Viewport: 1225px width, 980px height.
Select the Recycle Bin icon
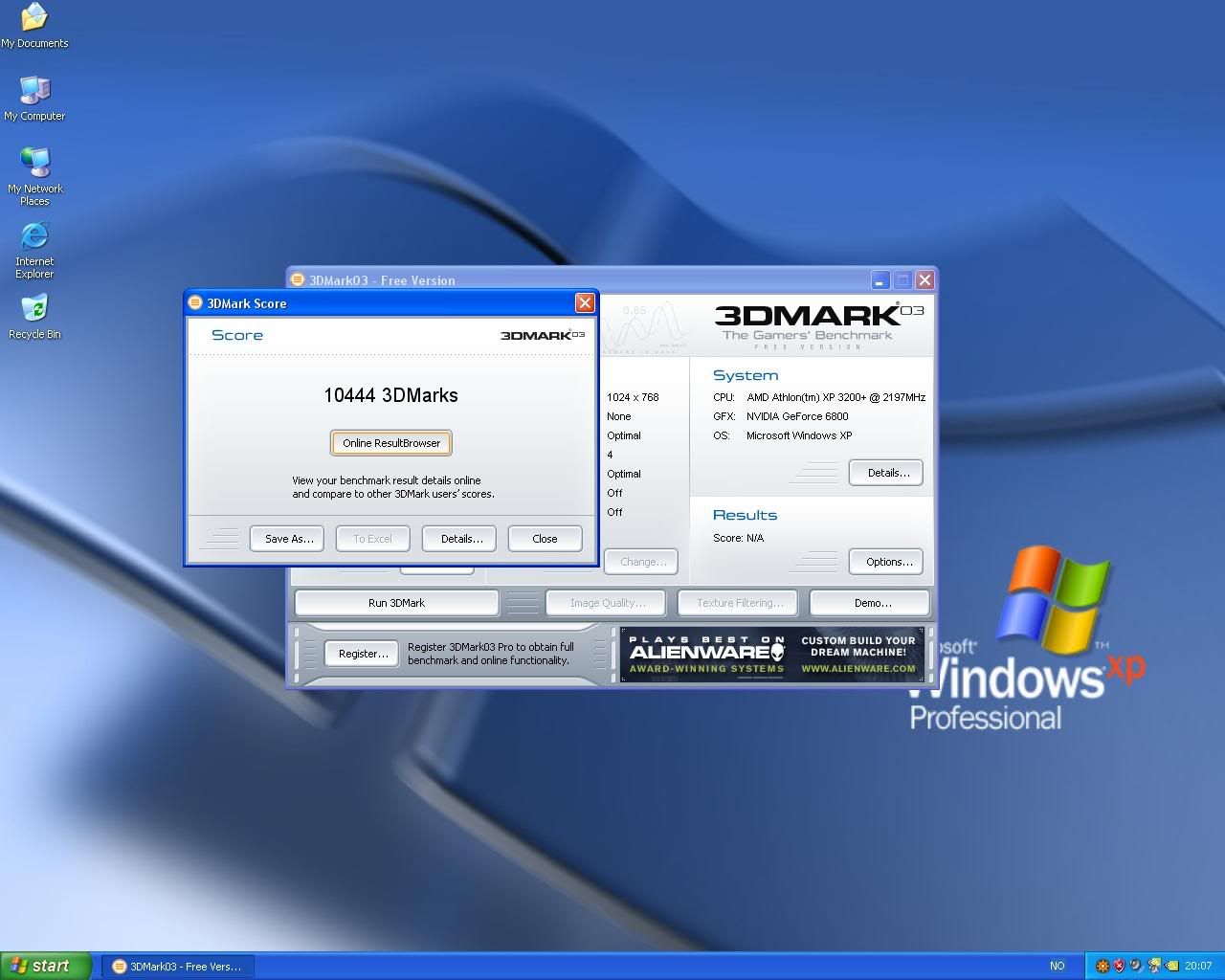tap(34, 317)
